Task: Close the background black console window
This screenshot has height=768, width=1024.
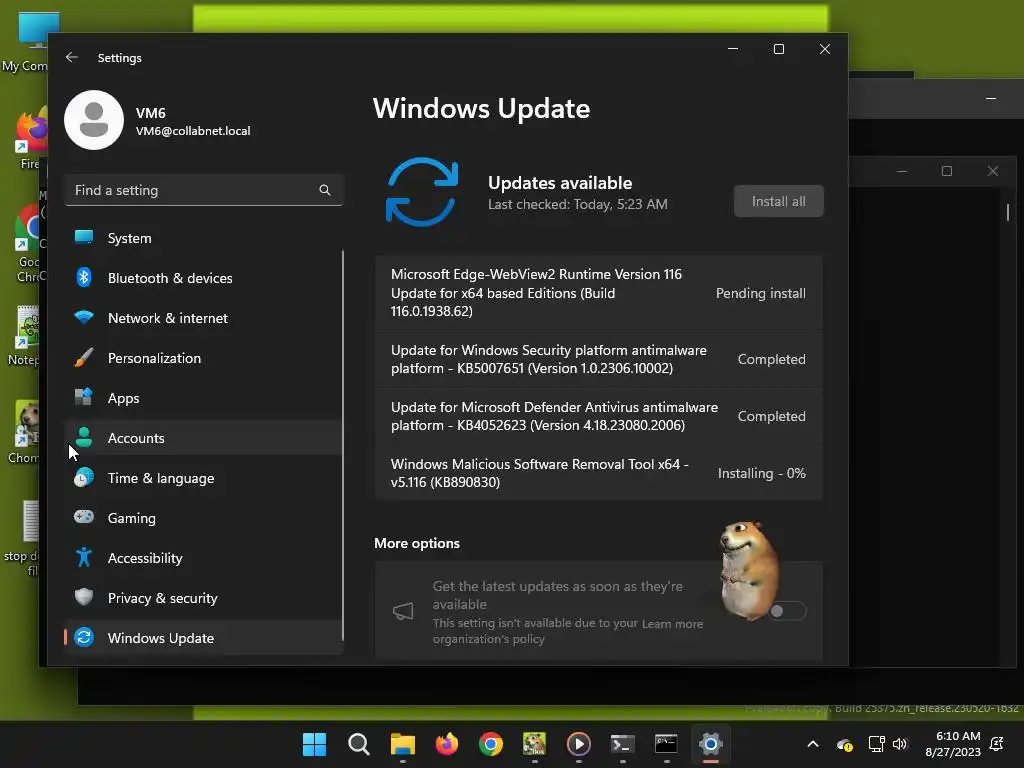Action: click(x=993, y=171)
